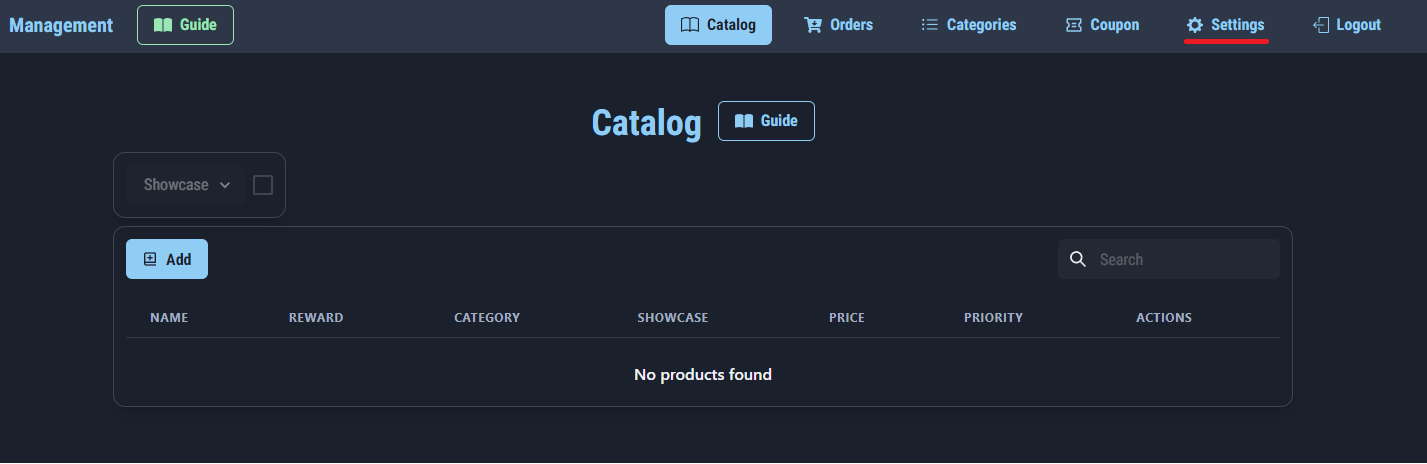
Task: Go to the Coupon tab
Action: pos(1114,25)
